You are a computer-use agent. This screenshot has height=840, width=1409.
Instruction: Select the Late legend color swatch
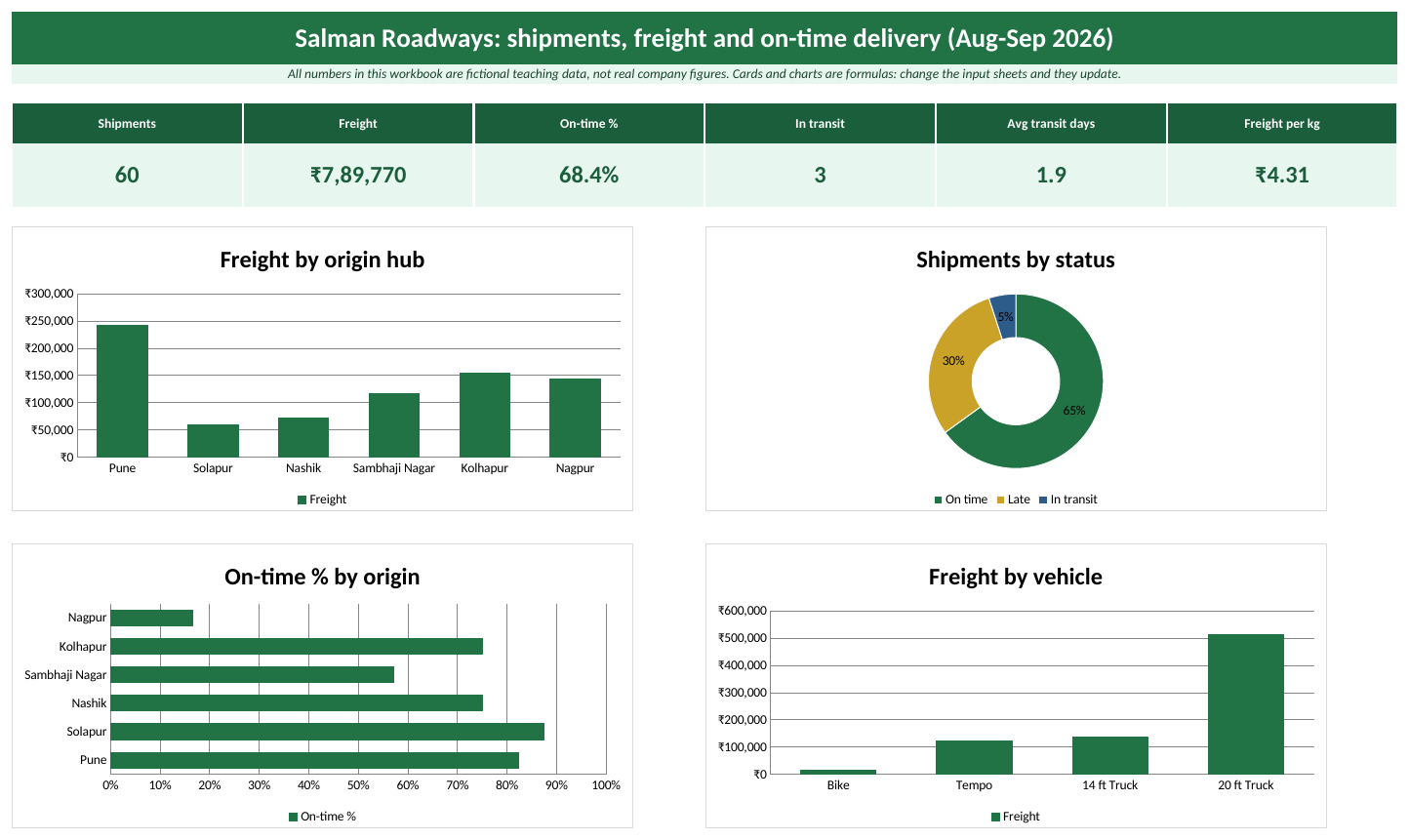pyautogui.click(x=1000, y=500)
